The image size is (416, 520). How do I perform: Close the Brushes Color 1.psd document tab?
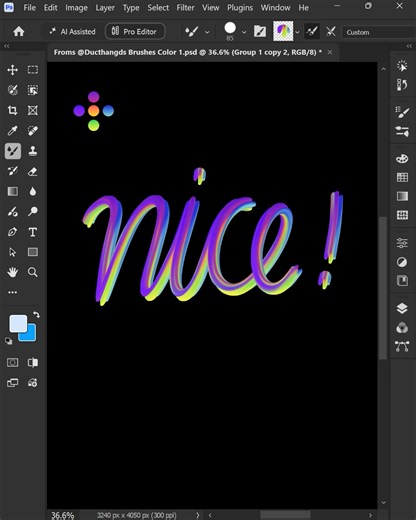tap(330, 52)
